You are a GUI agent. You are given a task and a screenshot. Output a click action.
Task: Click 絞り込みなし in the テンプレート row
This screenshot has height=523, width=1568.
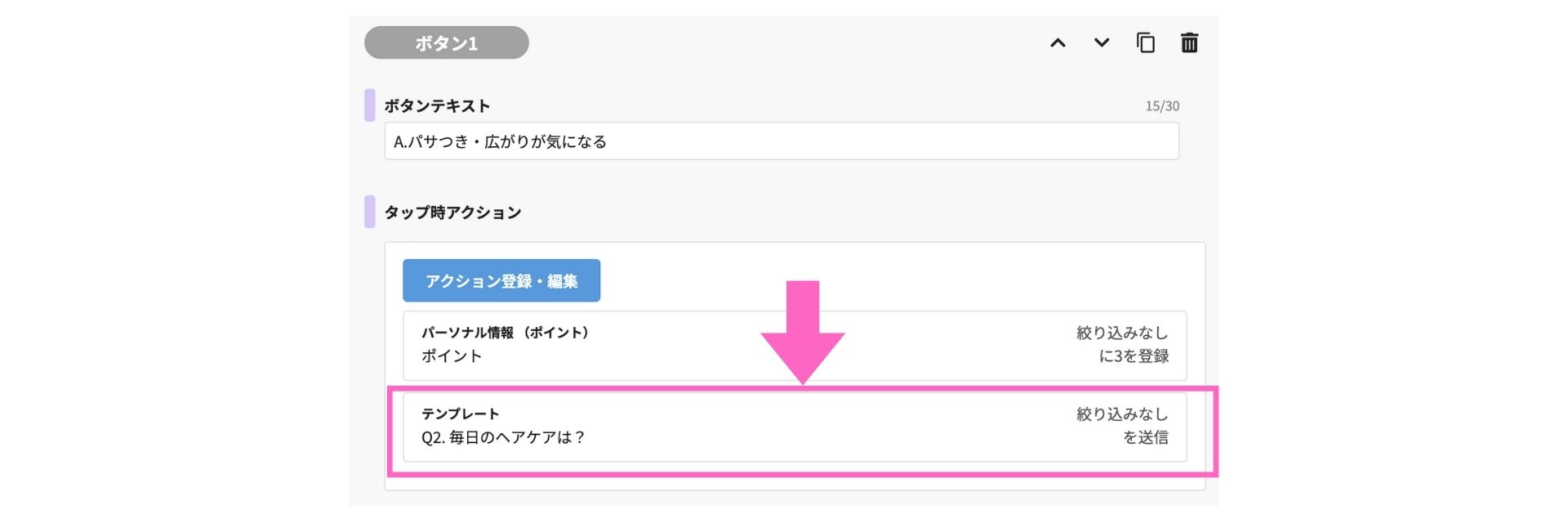[1122, 414]
